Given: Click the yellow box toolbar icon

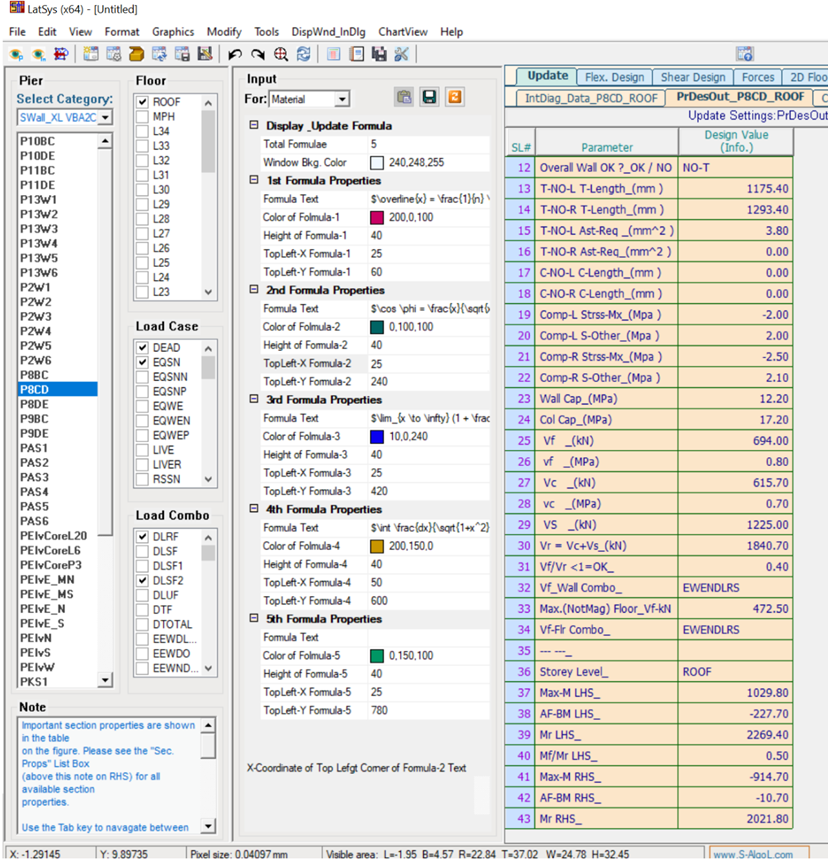Looking at the screenshot, I should tap(136, 54).
